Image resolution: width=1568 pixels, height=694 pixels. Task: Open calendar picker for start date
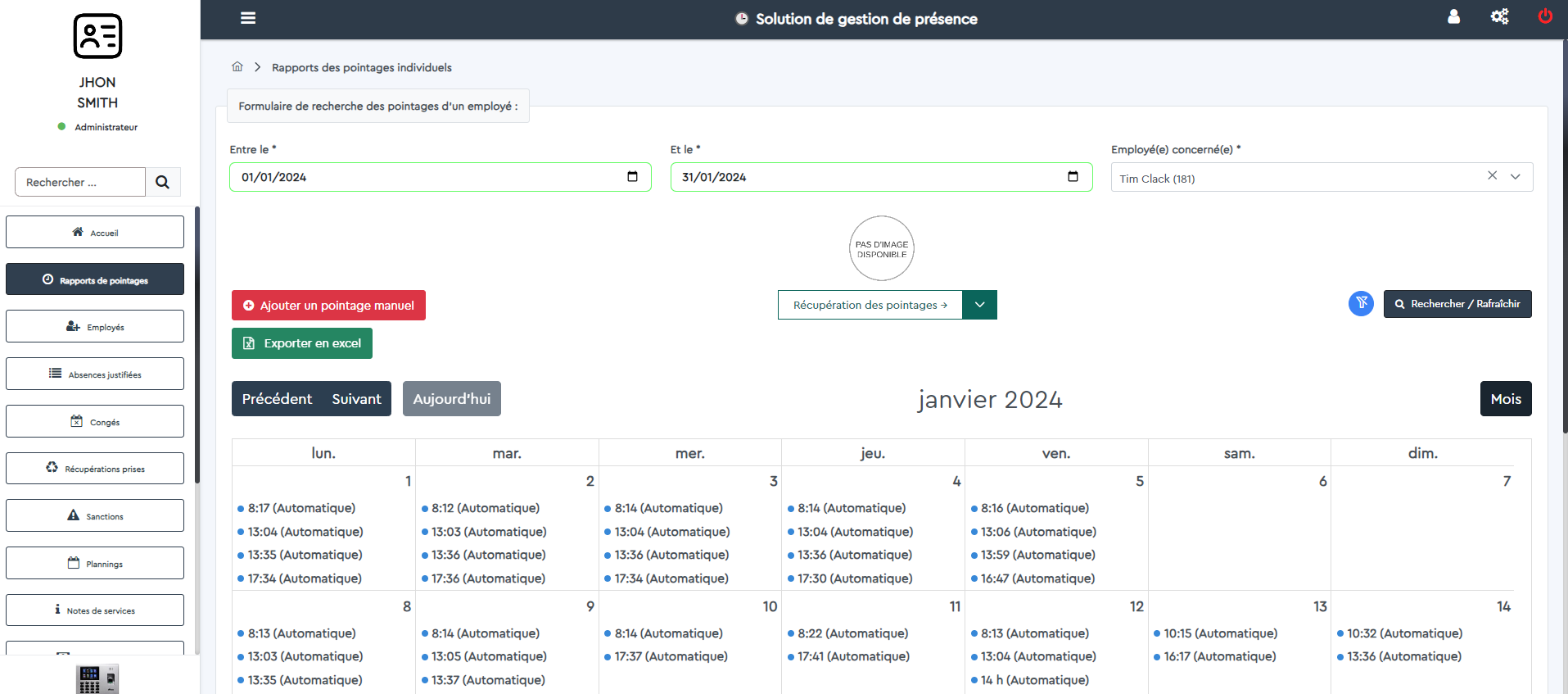[x=632, y=177]
